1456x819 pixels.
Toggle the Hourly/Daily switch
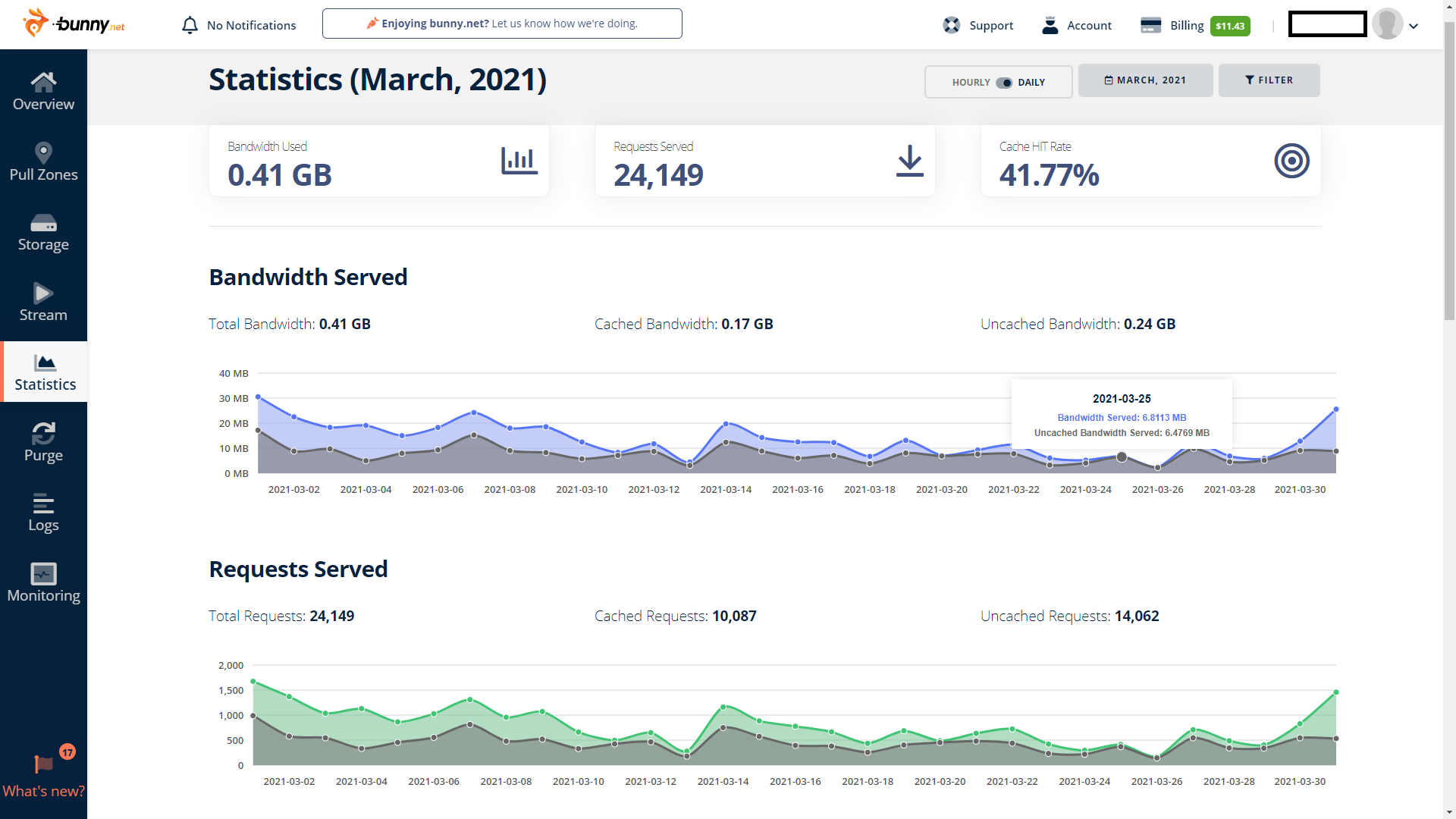pyautogui.click(x=1003, y=83)
